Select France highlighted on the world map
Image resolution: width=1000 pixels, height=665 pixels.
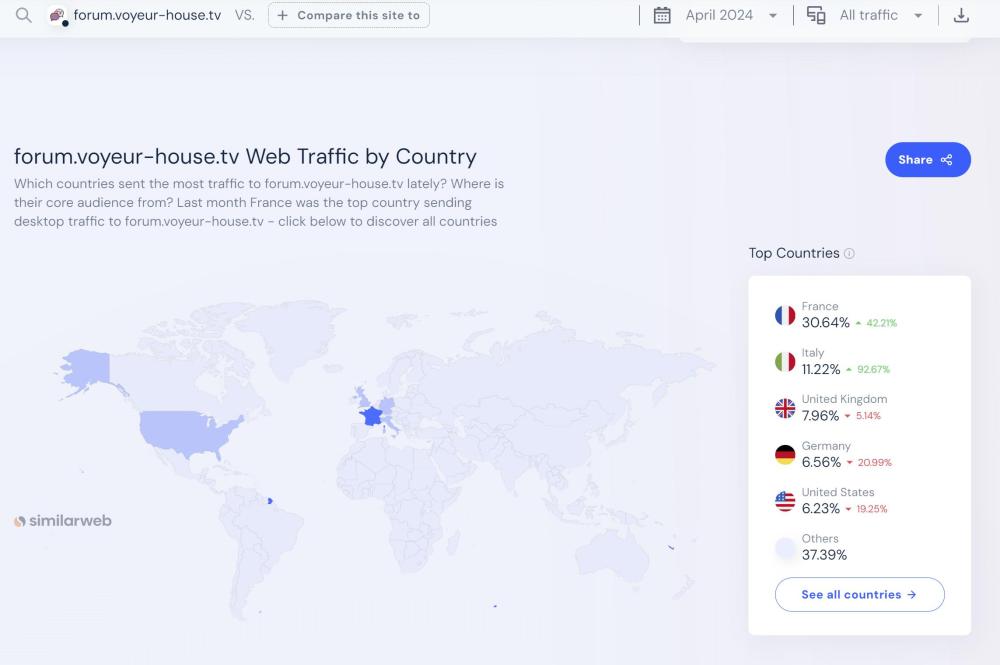point(372,414)
